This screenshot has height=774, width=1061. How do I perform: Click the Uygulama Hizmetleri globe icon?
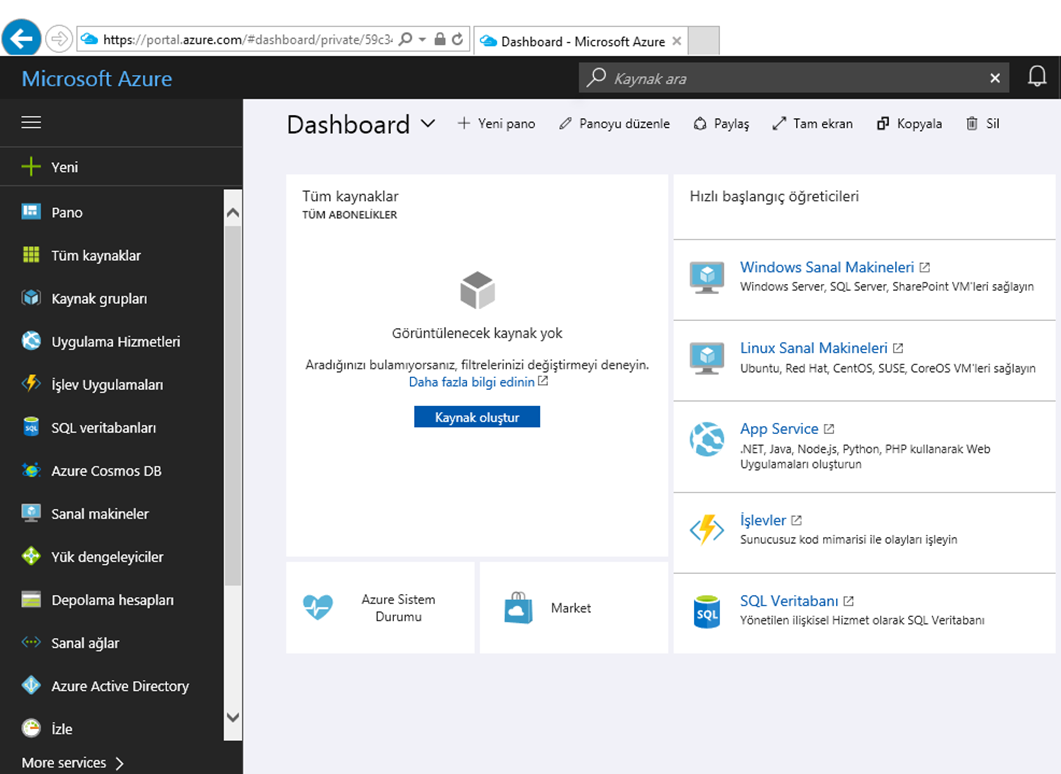point(31,341)
